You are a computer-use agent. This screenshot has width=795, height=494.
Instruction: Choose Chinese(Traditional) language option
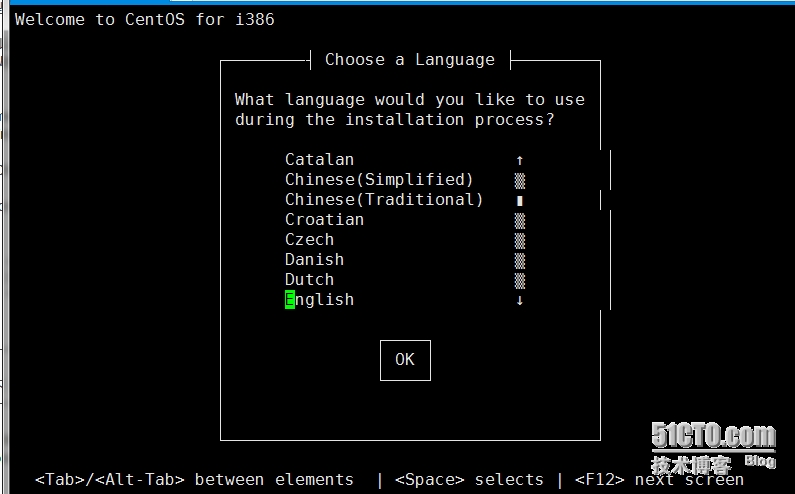pyautogui.click(x=384, y=200)
